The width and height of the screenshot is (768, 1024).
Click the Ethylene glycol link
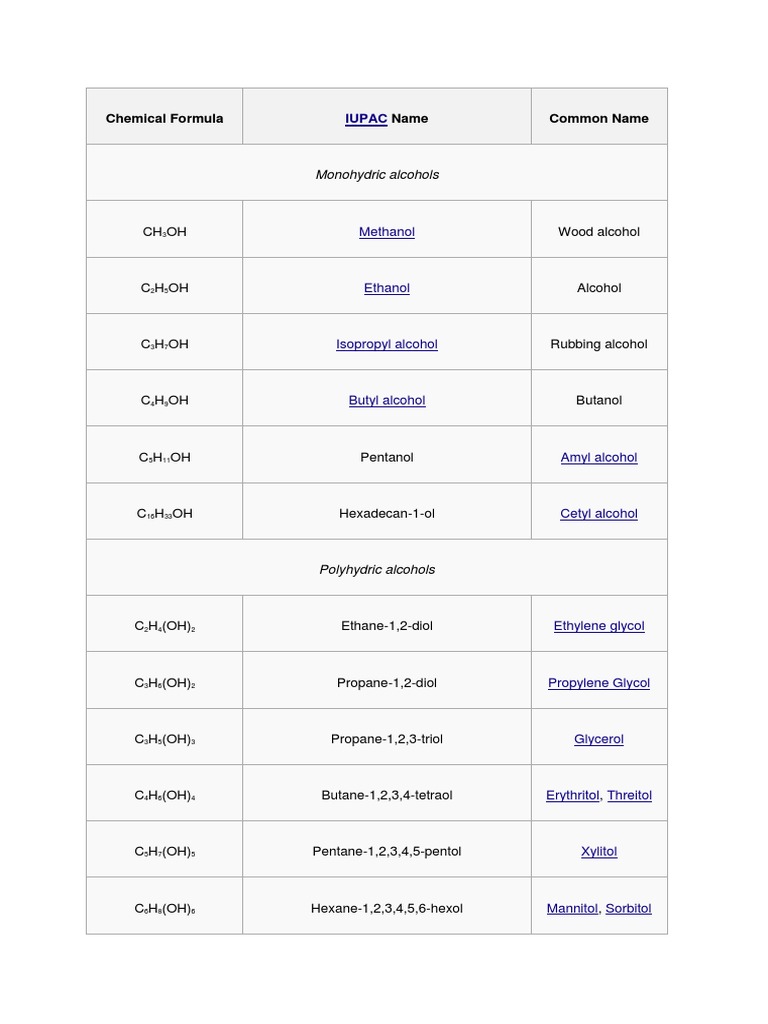click(599, 626)
